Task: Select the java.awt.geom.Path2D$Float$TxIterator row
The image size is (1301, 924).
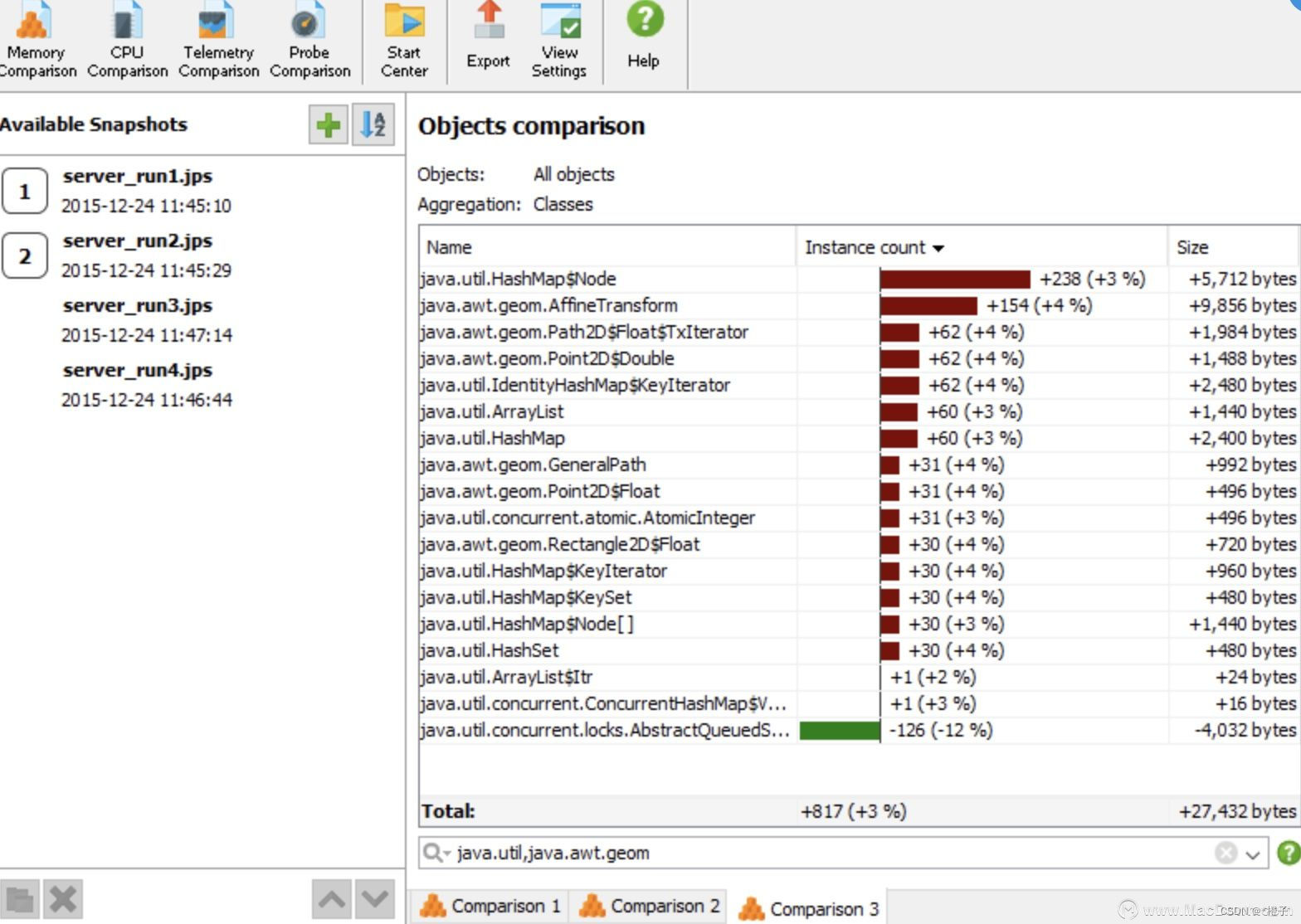Action: tap(860, 332)
